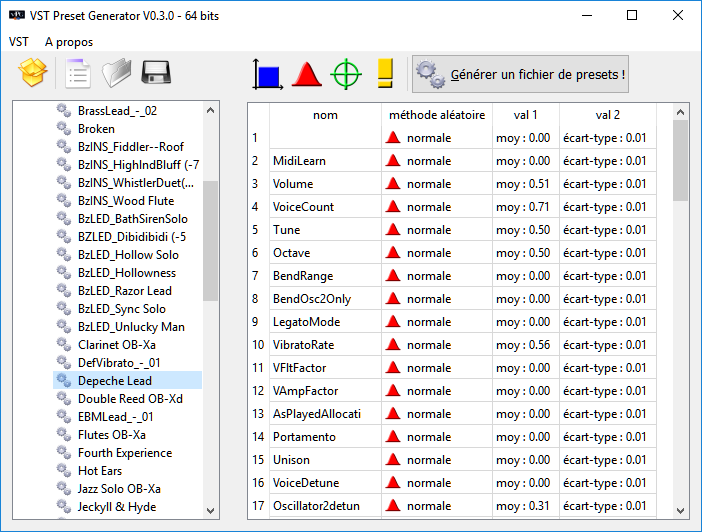
Task: Click the 'val 1' column header
Action: tap(526, 115)
